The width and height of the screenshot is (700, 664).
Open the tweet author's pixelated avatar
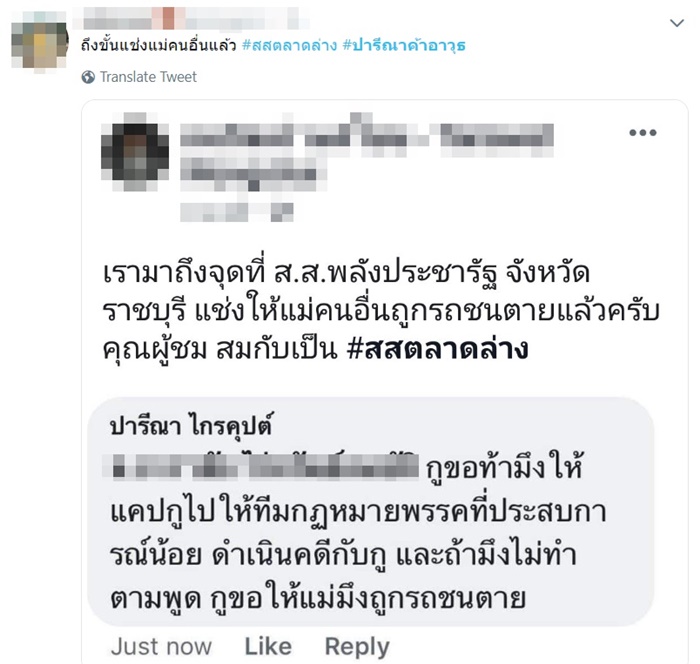coord(40,41)
